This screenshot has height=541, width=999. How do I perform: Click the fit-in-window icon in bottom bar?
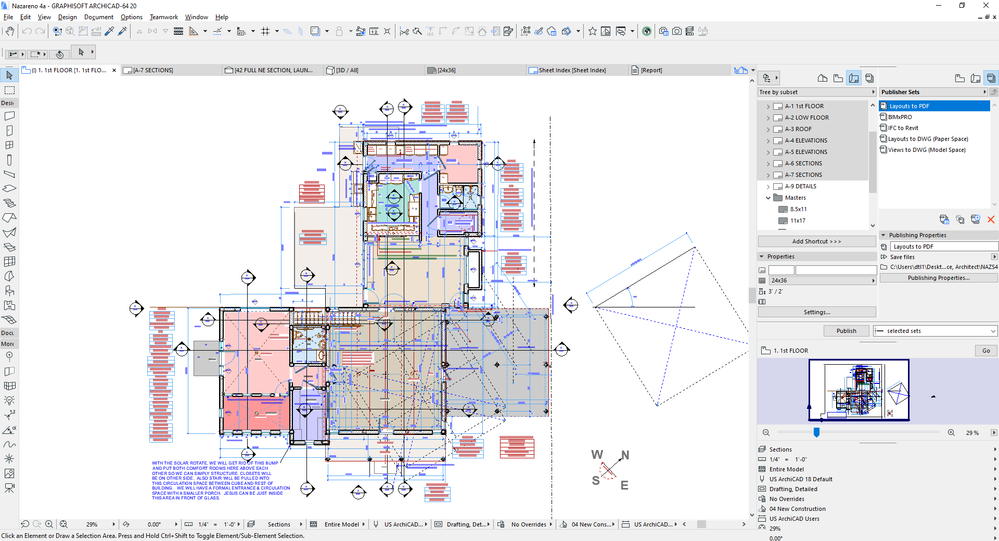[64, 524]
